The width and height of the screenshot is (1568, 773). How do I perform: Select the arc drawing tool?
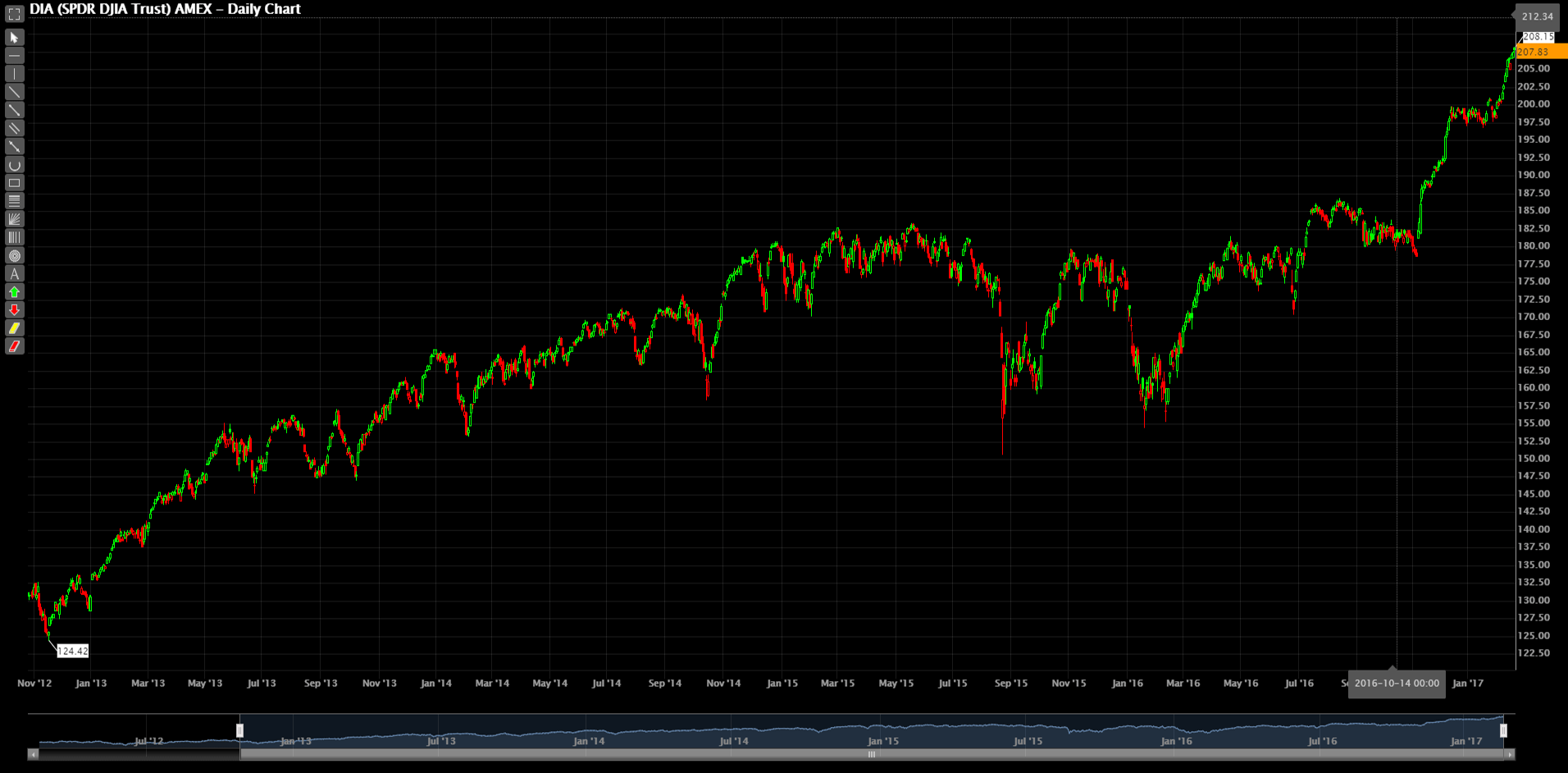pyautogui.click(x=14, y=165)
